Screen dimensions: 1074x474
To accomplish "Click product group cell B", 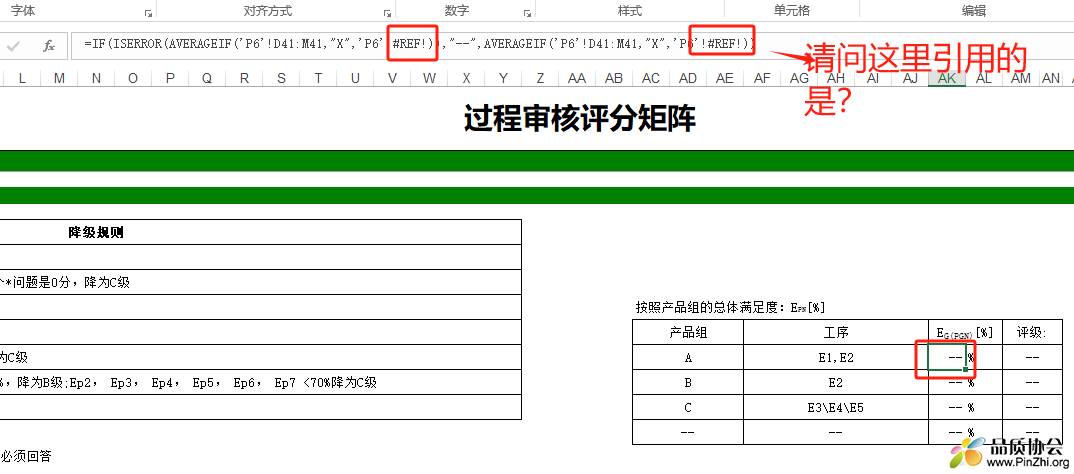I will (688, 382).
